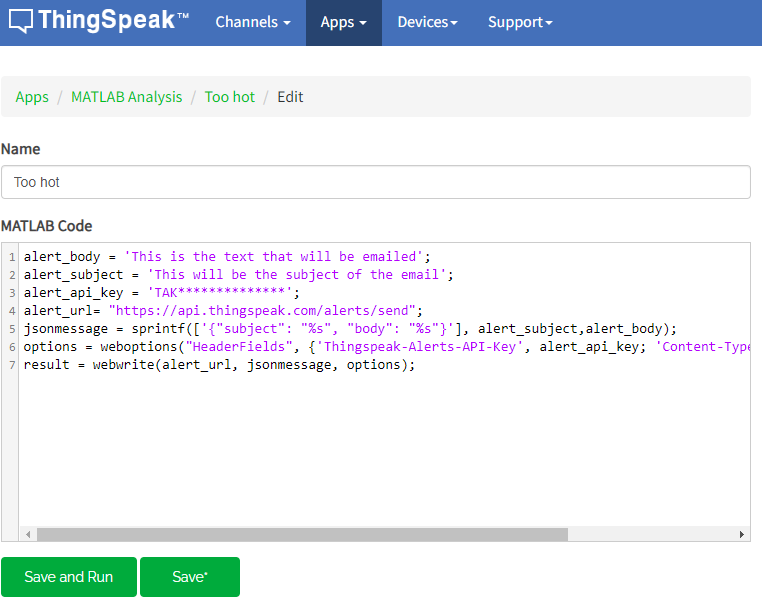Viewport: 762px width, 609px height.
Task: Click line number 4 in the gutter
Action: [12, 311]
